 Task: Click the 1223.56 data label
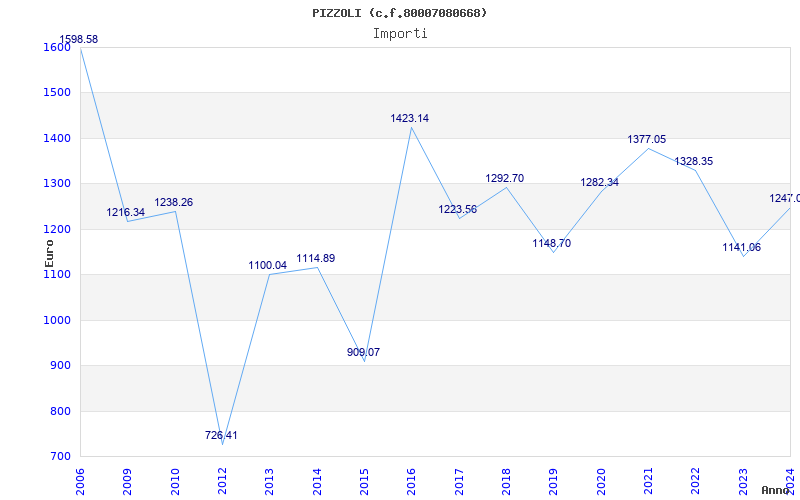[x=458, y=209]
